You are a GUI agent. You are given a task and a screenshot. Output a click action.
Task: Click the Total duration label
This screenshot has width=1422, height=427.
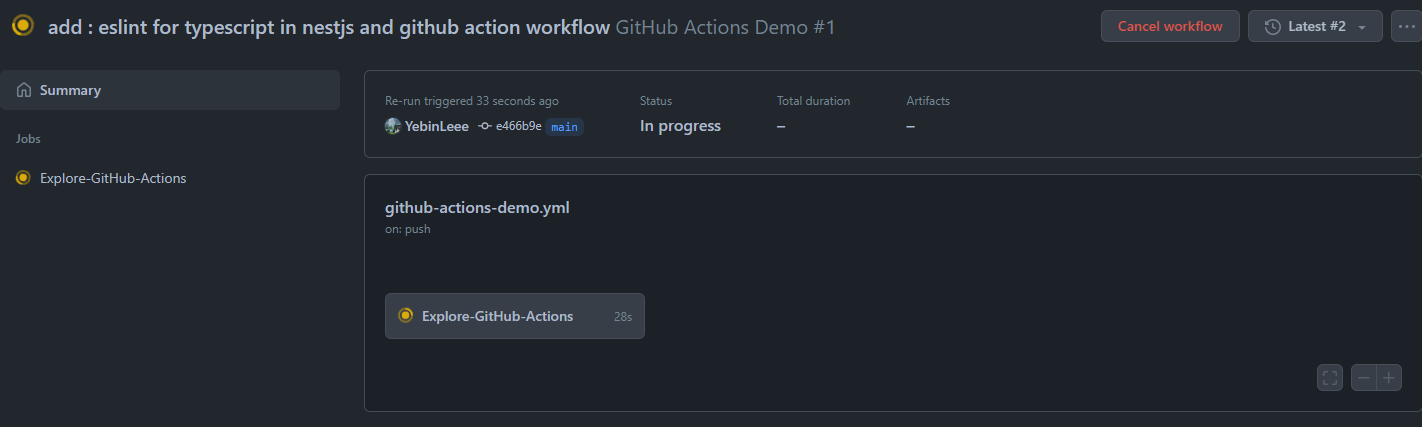coord(813,101)
